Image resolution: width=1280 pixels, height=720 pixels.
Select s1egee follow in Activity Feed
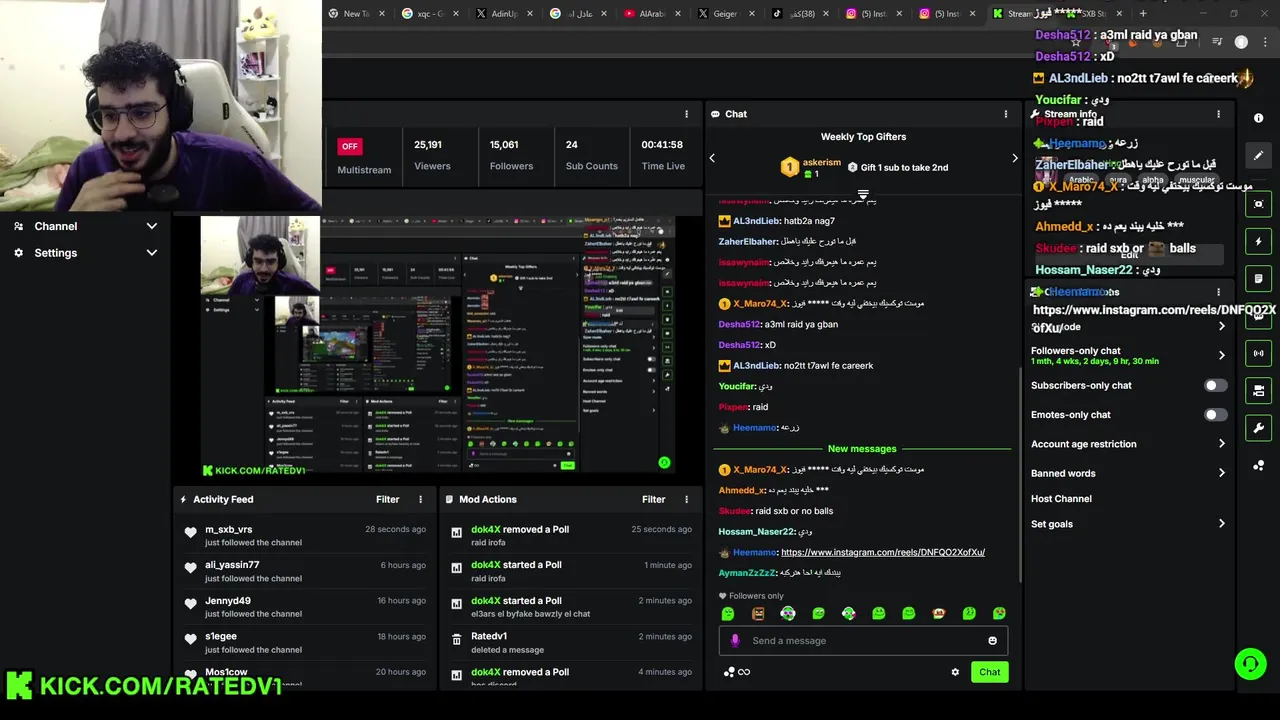pyautogui.click(x=305, y=643)
